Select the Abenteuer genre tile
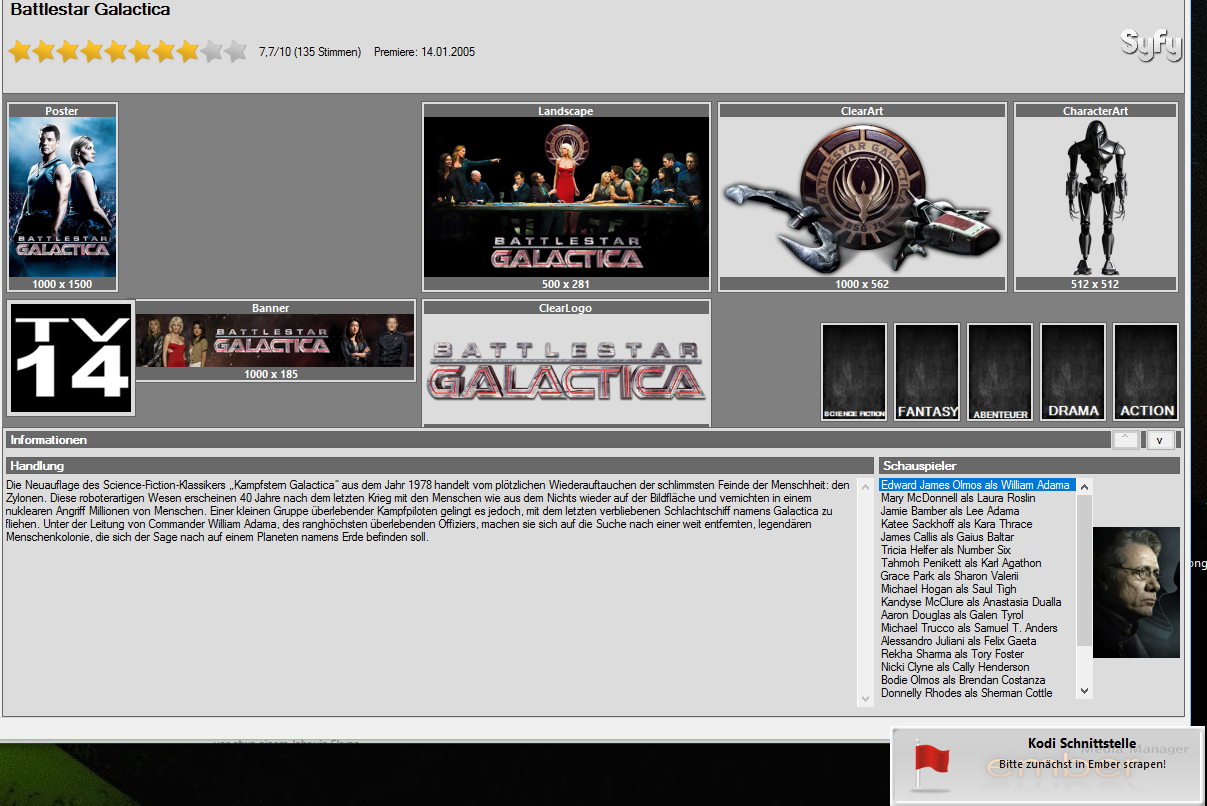 (x=1000, y=371)
